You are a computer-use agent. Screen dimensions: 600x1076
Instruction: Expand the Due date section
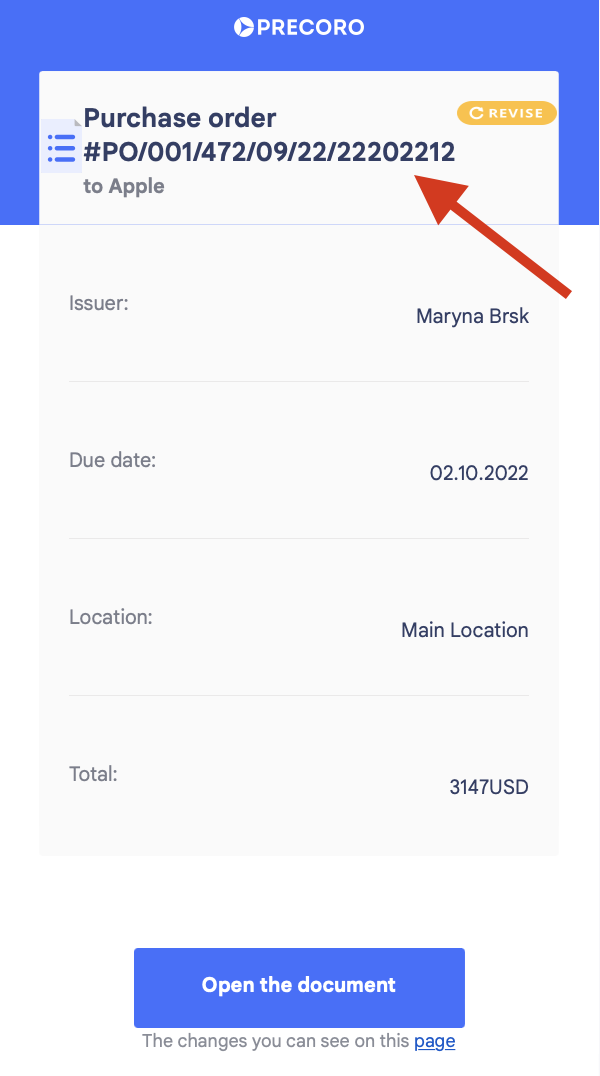299,467
